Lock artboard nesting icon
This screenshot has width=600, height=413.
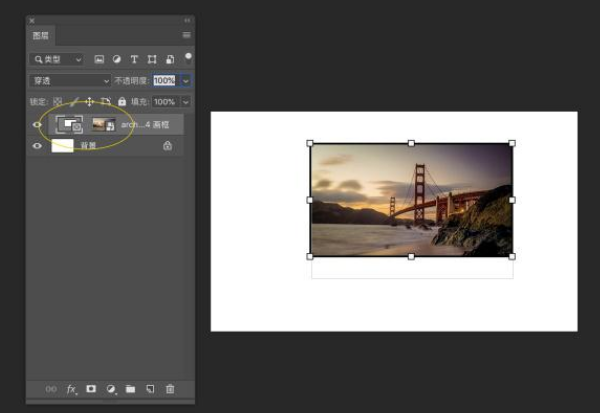[106, 101]
